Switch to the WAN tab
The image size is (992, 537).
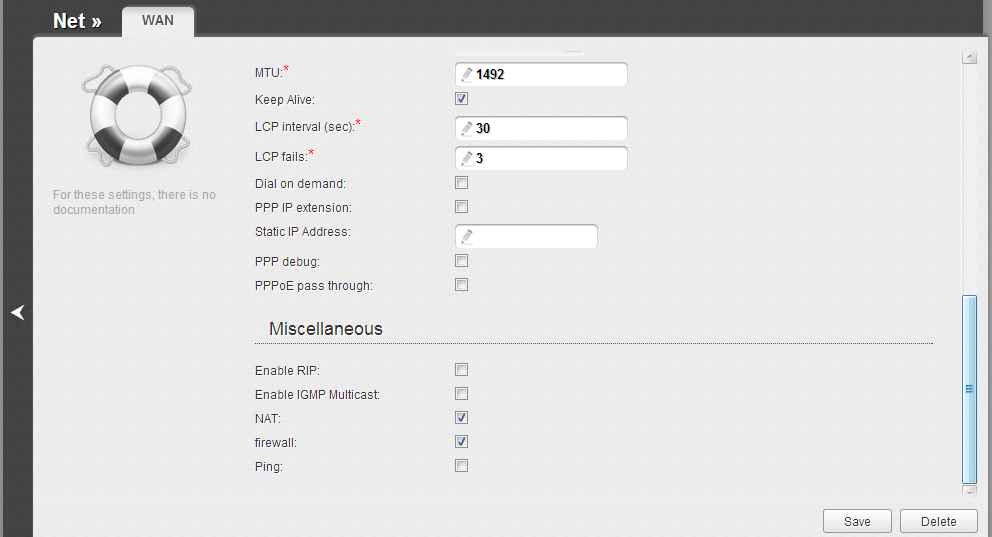[158, 21]
